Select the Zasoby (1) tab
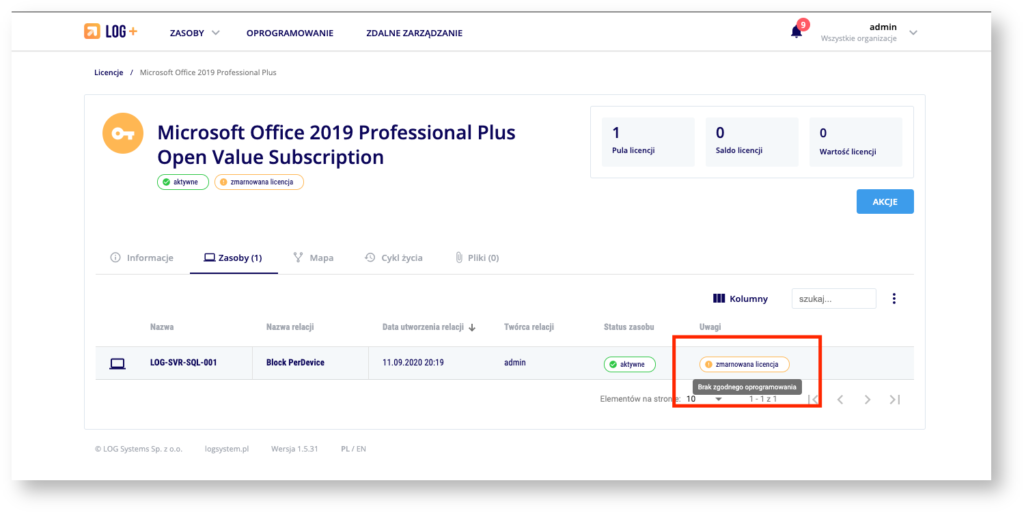 pyautogui.click(x=233, y=258)
